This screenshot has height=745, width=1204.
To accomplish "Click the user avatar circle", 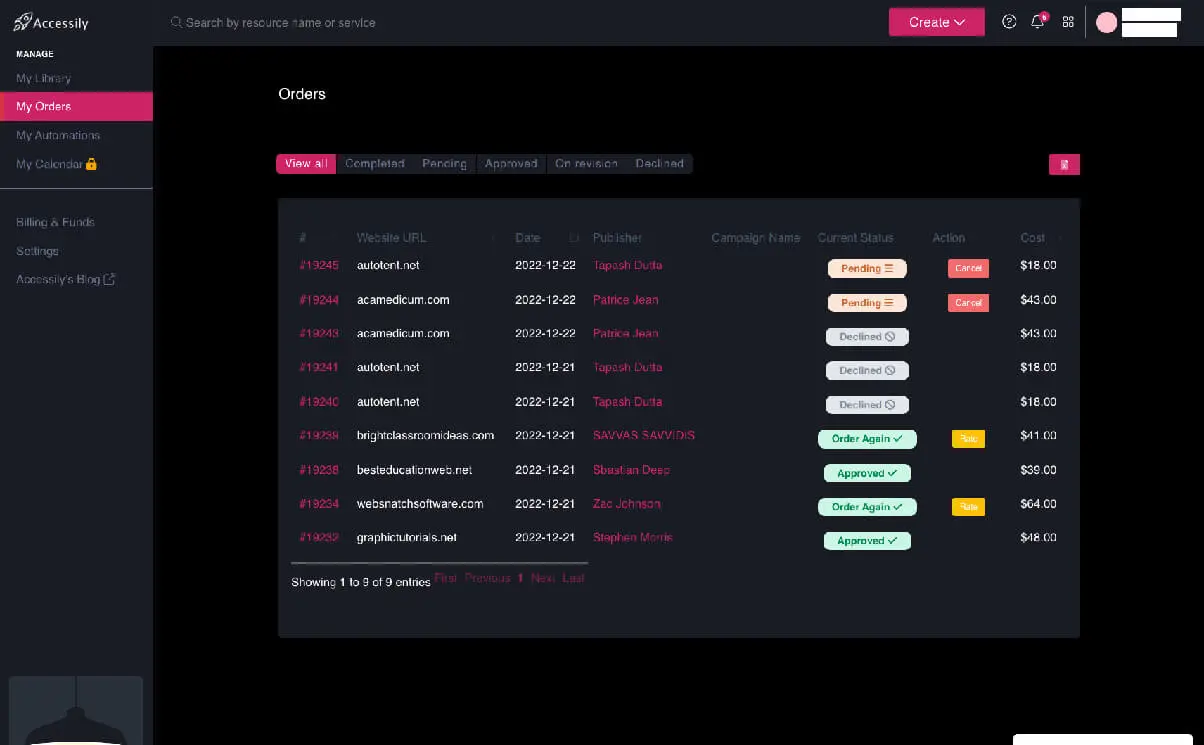I will (1106, 23).
